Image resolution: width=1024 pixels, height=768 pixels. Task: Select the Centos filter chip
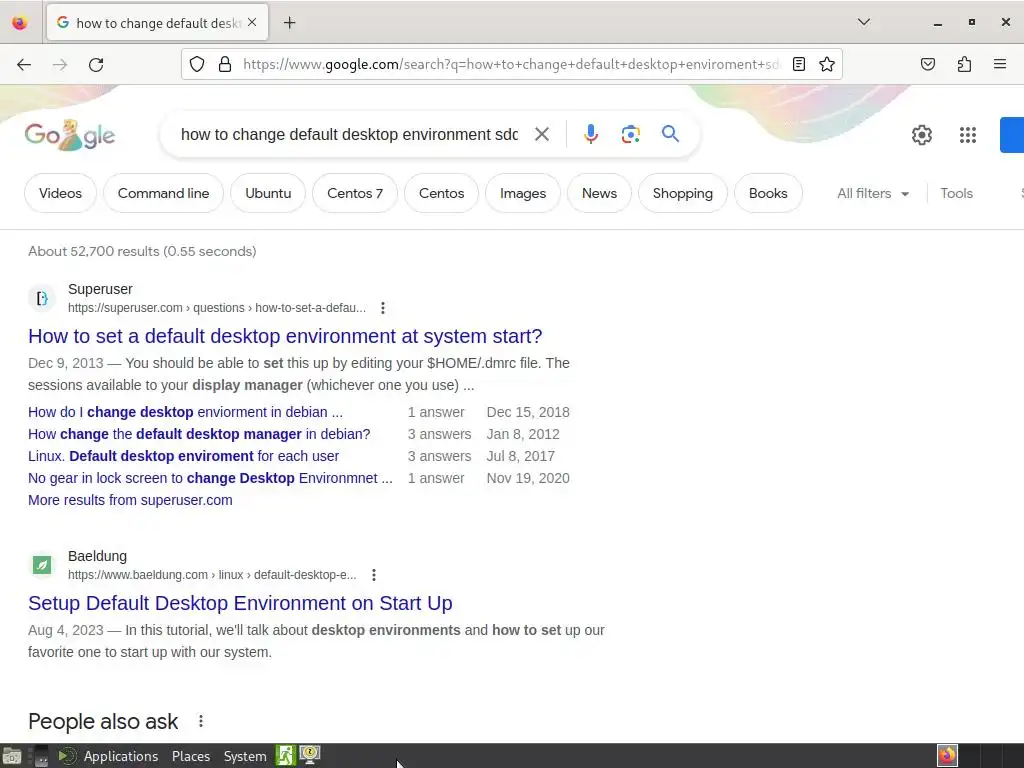441,193
